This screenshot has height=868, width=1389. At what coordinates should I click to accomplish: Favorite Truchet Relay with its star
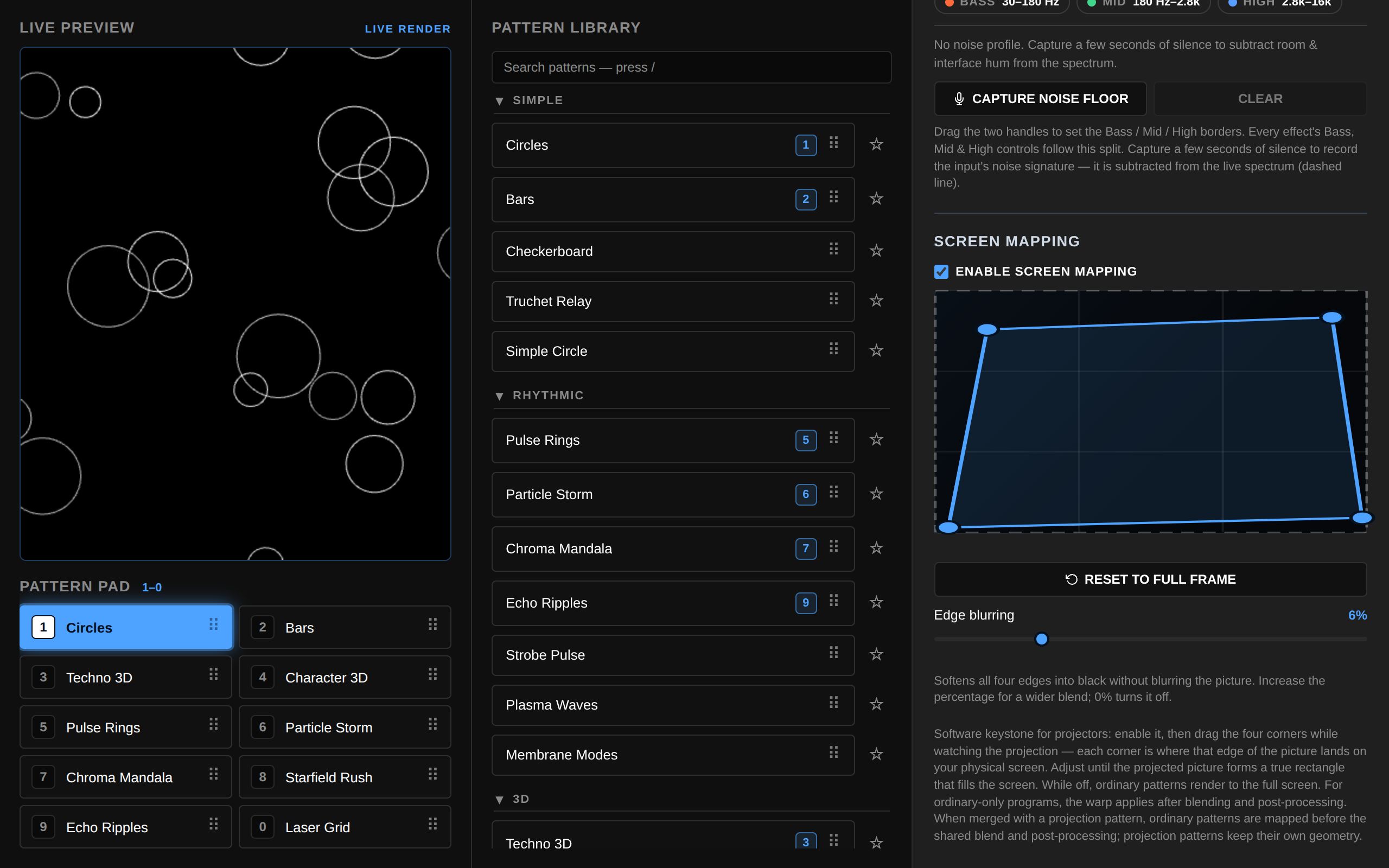click(876, 301)
